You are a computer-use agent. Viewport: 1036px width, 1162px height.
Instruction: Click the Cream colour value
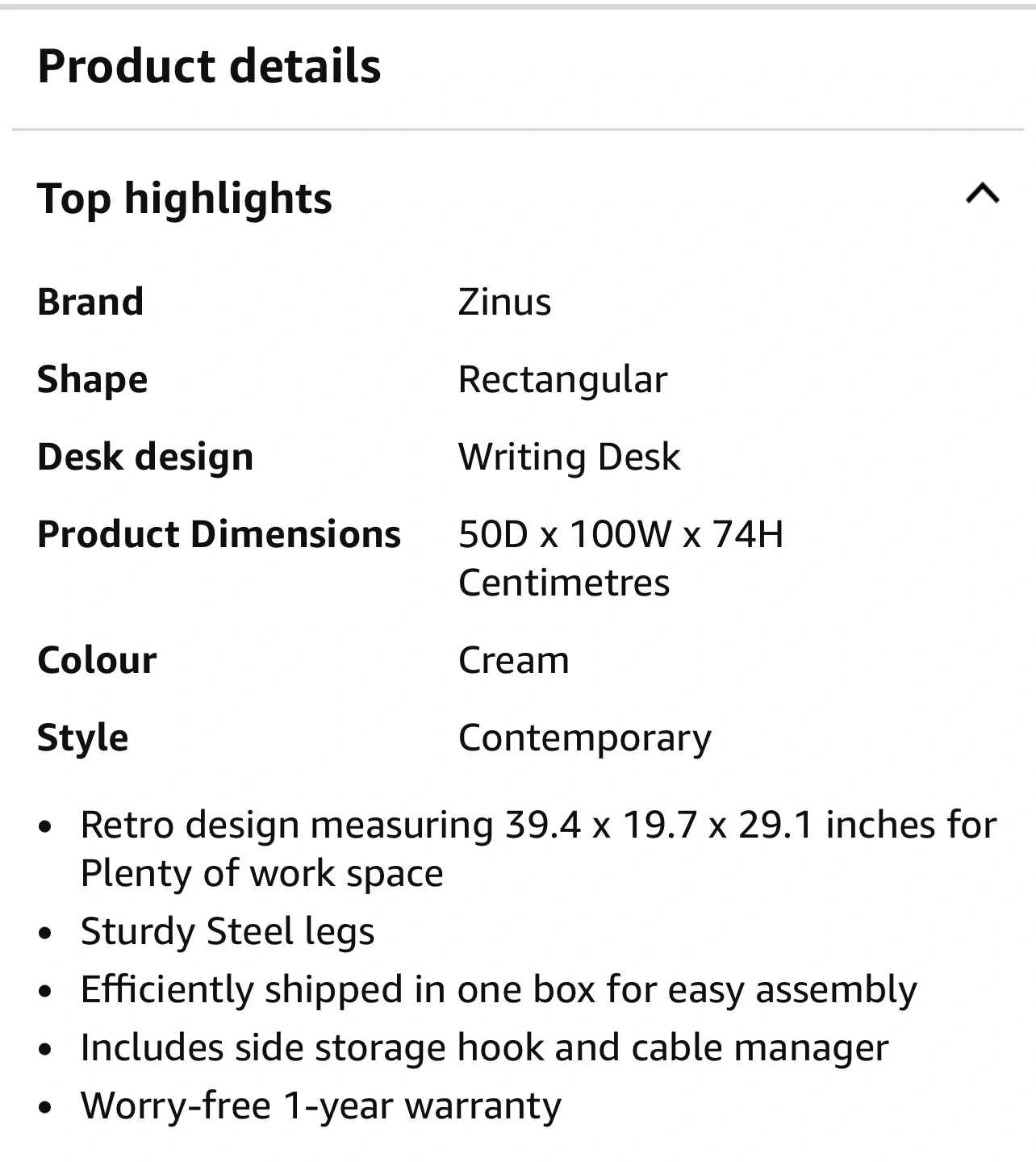(513, 660)
